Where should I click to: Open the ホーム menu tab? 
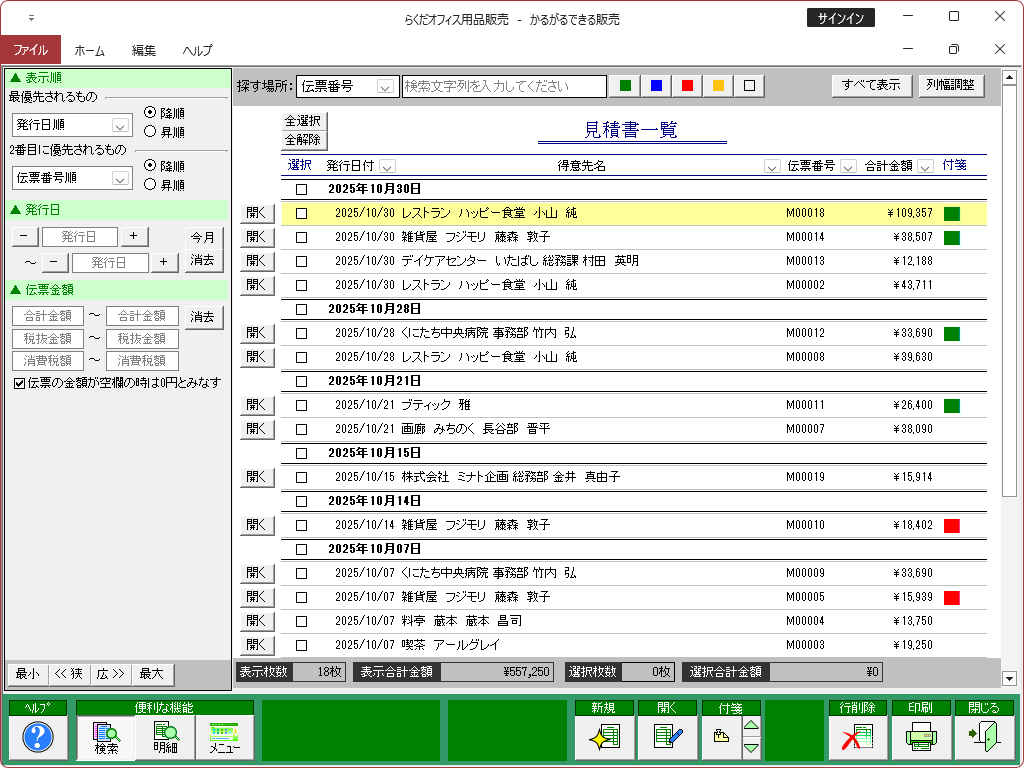click(90, 50)
